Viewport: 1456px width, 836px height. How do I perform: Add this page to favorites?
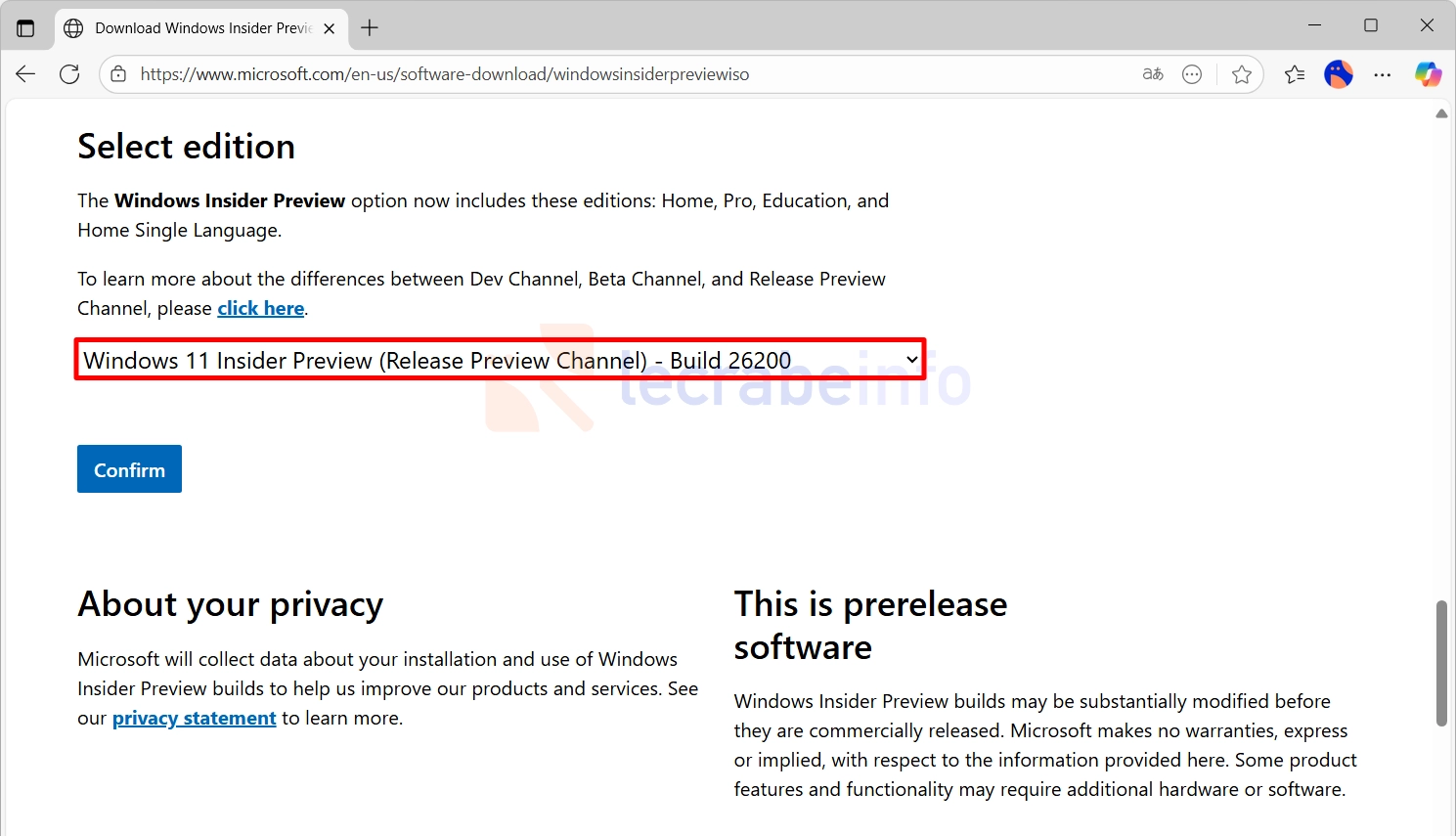1242,74
